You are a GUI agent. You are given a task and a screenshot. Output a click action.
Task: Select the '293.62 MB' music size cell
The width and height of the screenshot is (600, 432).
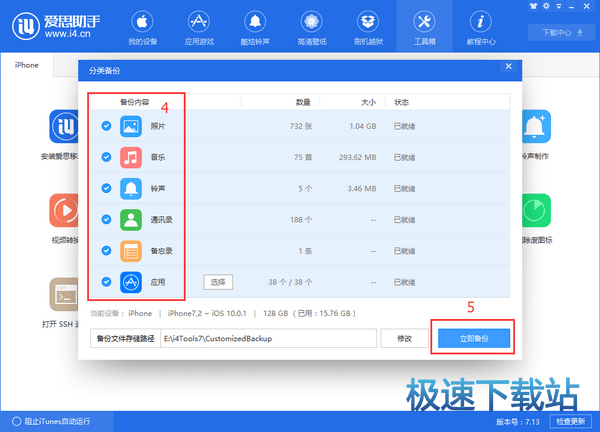[x=358, y=157]
